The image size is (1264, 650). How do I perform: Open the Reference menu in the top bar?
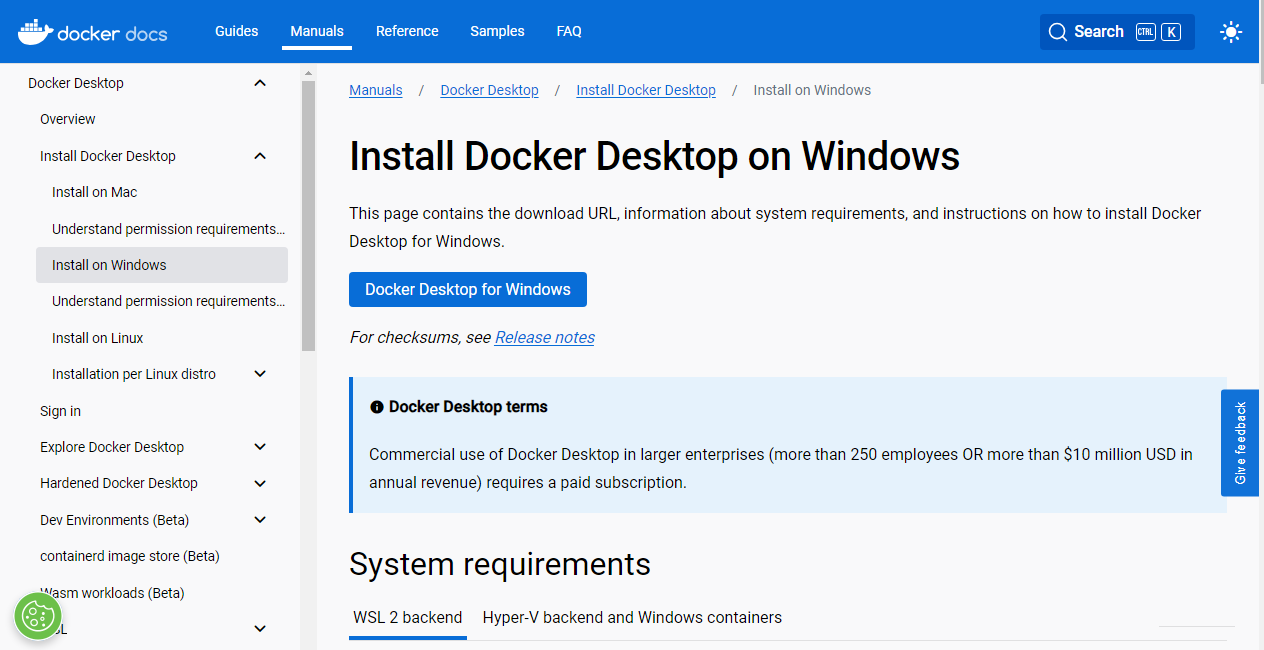(407, 31)
